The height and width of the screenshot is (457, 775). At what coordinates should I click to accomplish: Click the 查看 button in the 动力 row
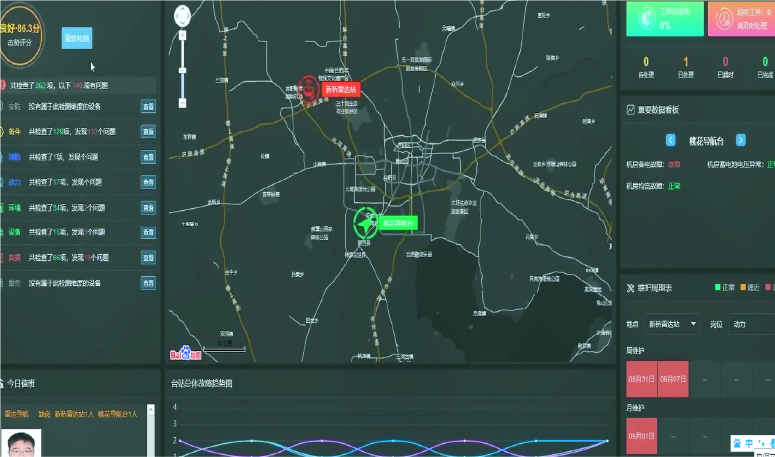(x=148, y=182)
